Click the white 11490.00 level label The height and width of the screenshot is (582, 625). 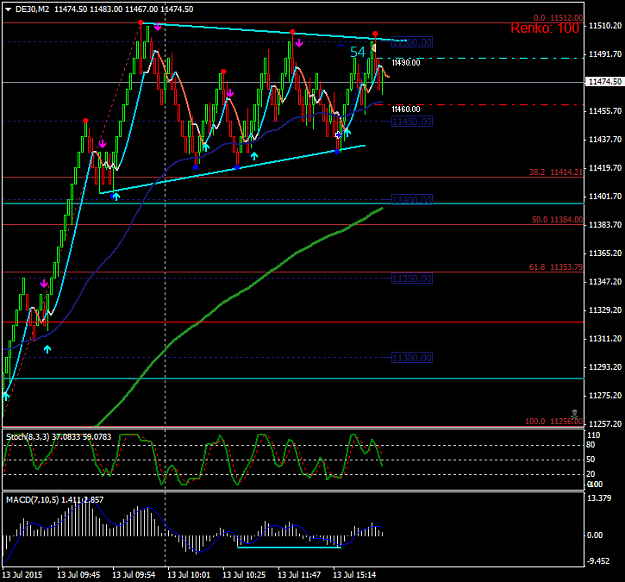pos(406,63)
